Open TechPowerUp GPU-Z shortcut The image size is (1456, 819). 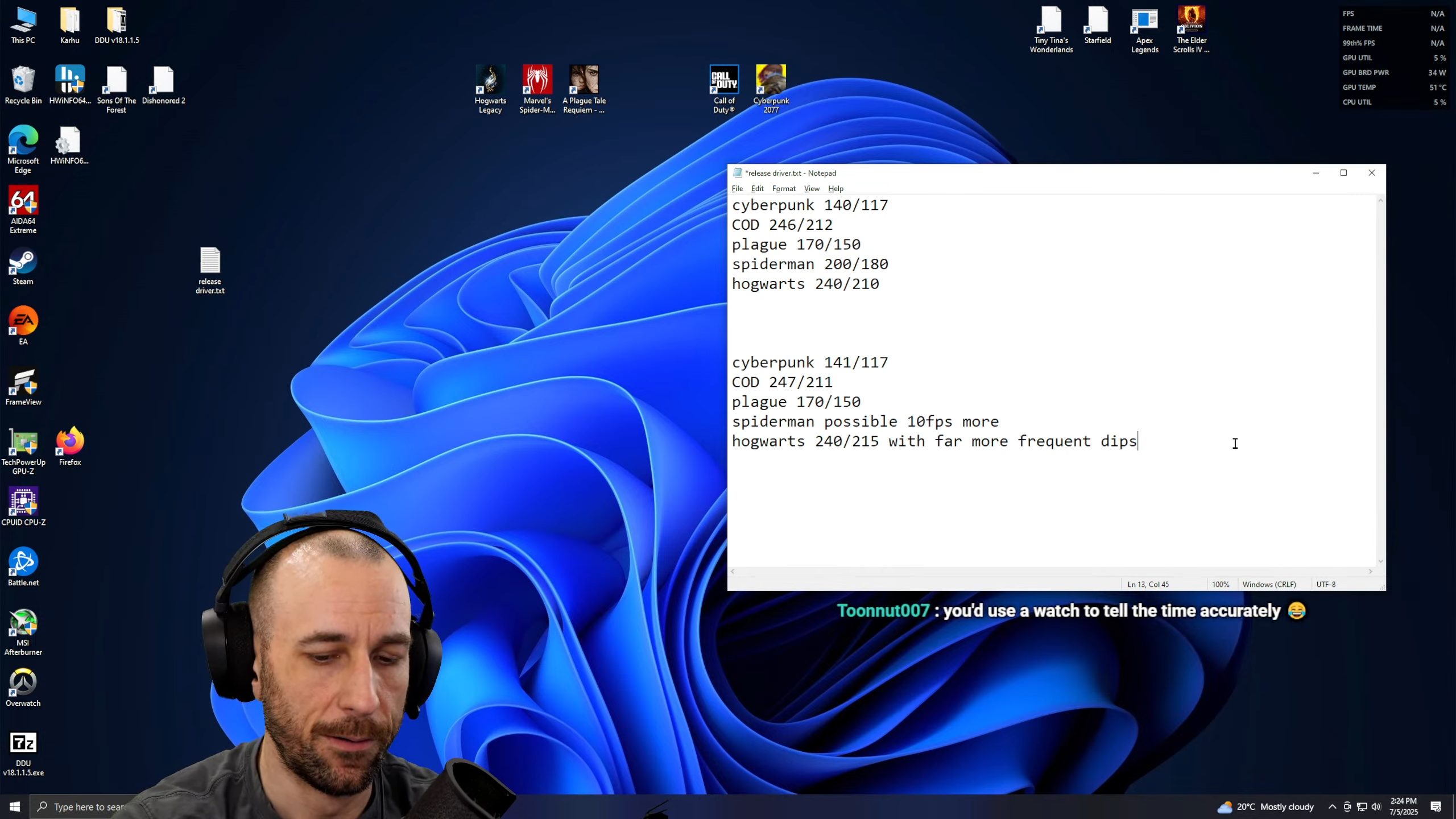[23, 451]
